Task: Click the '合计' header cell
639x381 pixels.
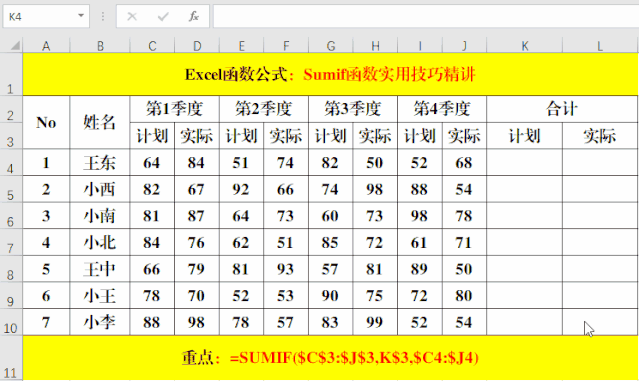Action: [562, 109]
